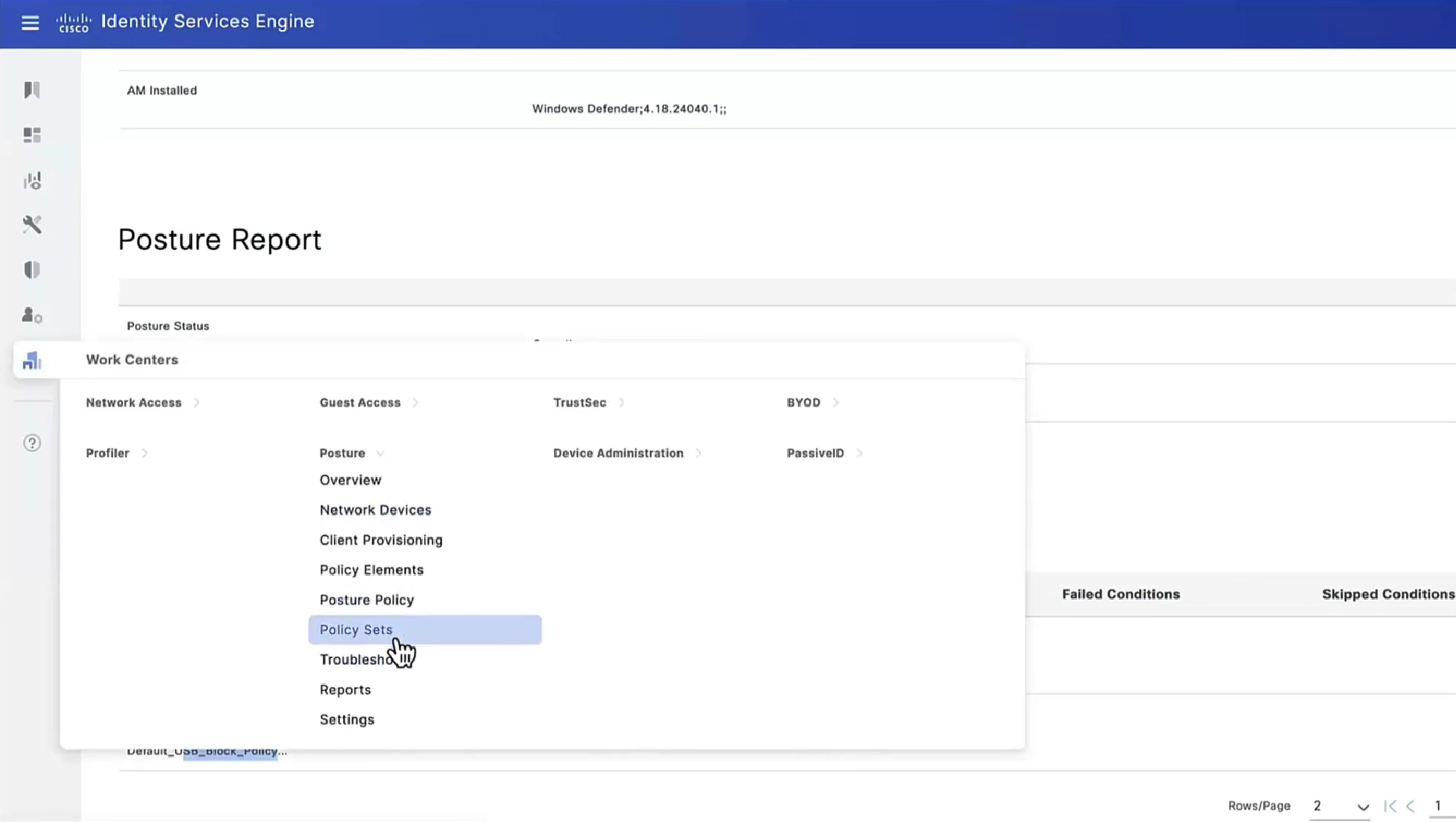This screenshot has height=822, width=1456.
Task: Open the Administration user-gear sidebar icon
Action: tap(32, 315)
